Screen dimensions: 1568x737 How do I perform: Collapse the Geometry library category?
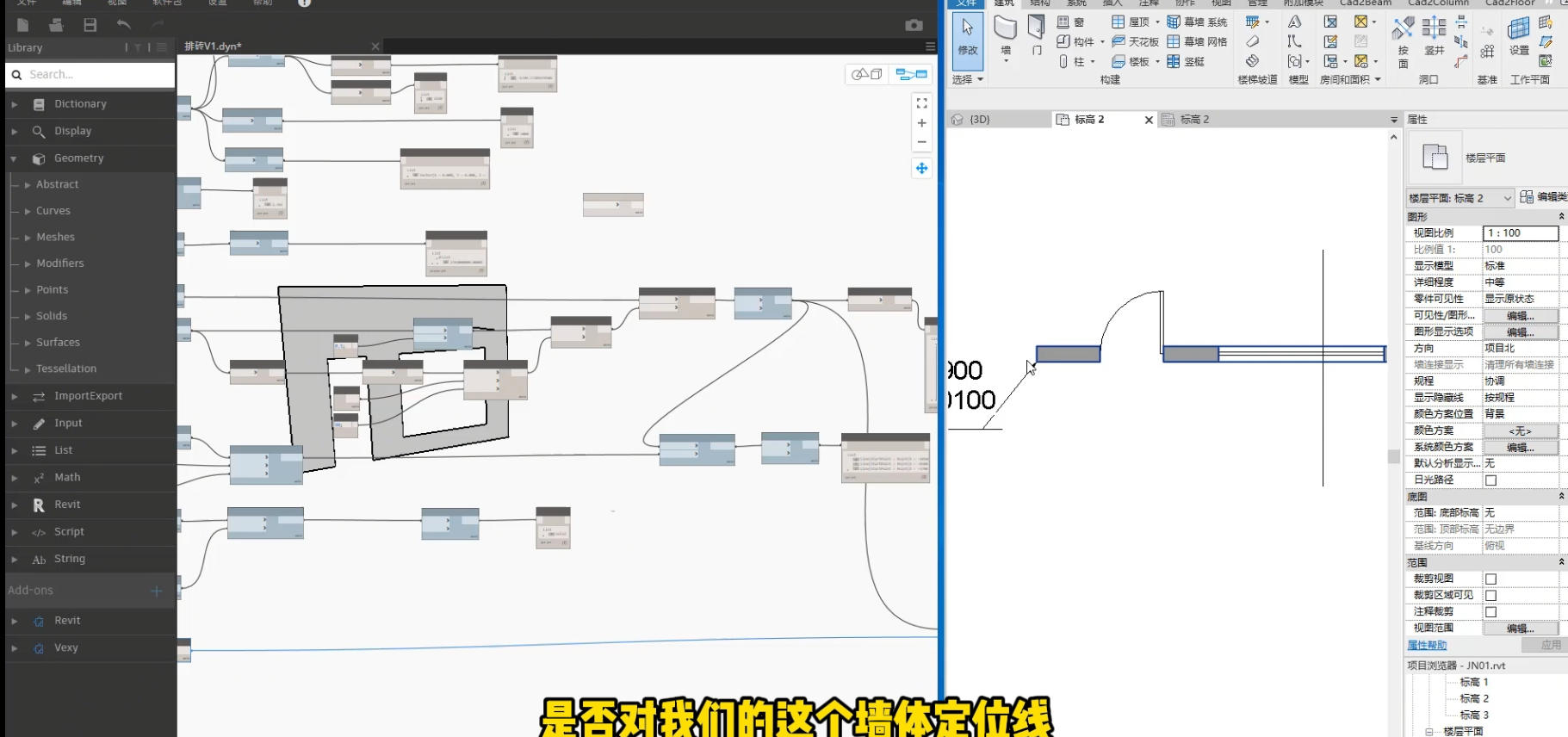coord(14,158)
